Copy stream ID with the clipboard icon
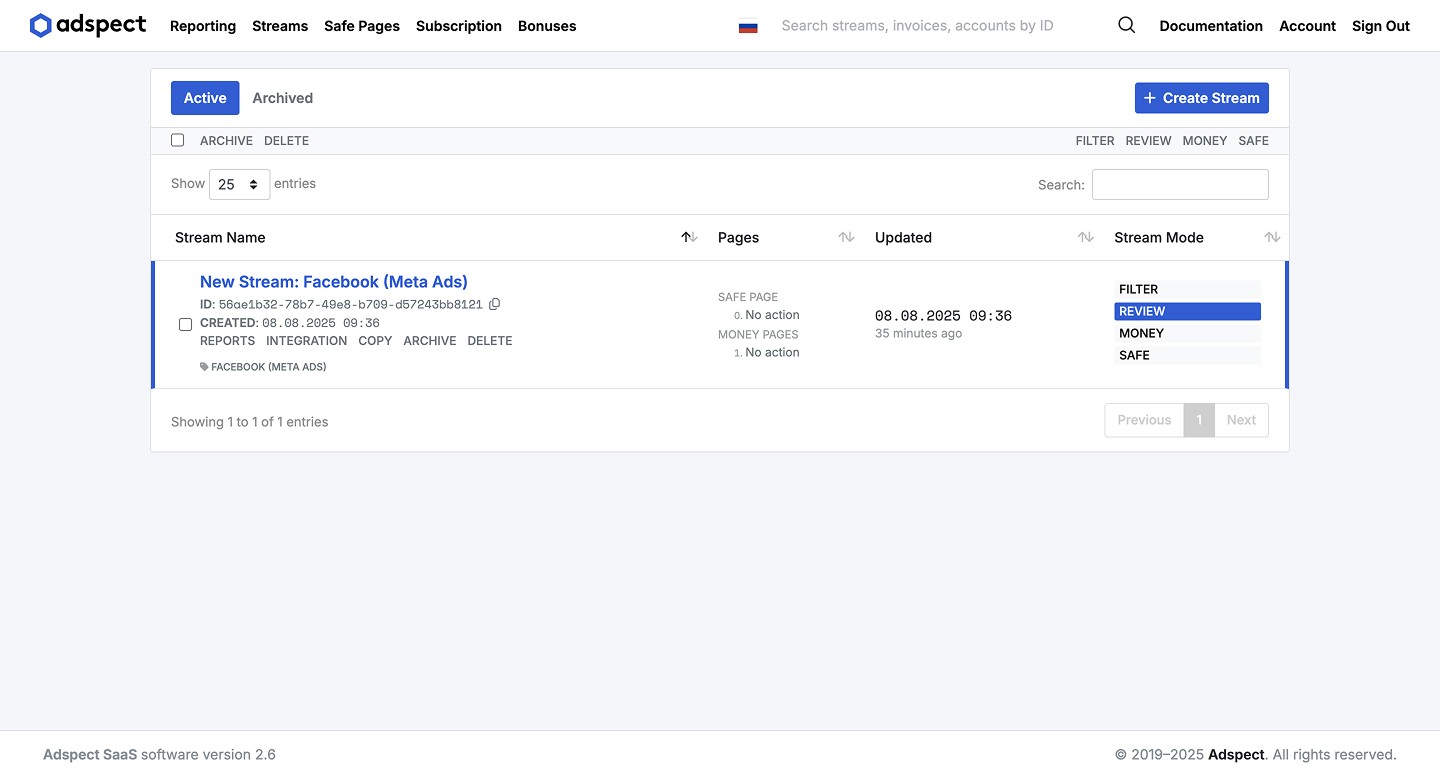The image size is (1440, 778). (494, 304)
